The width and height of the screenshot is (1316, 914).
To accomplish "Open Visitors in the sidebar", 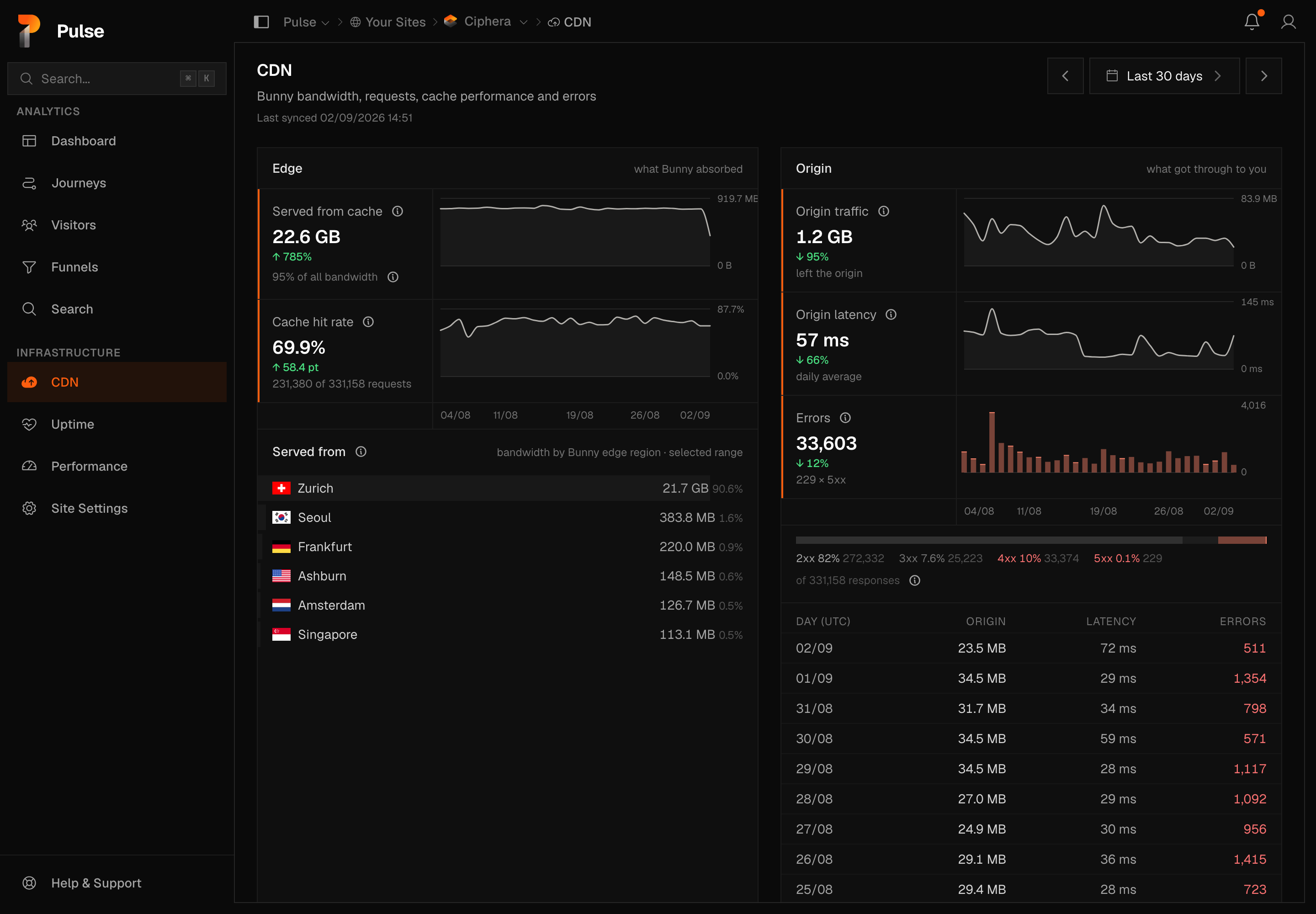I will 117,225.
